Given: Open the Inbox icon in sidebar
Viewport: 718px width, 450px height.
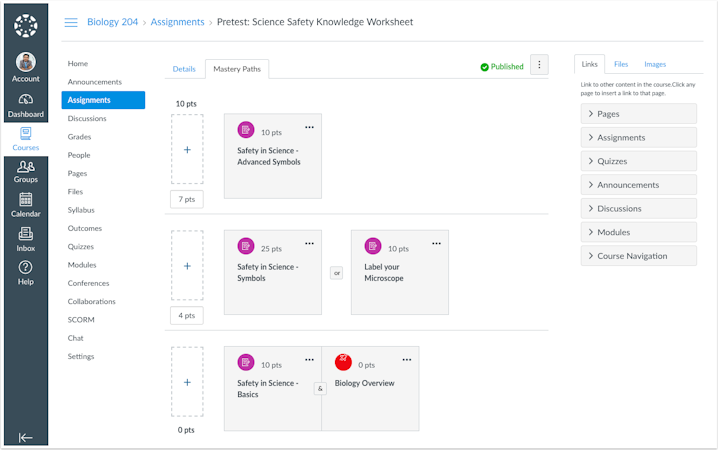Looking at the screenshot, I should click(x=26, y=234).
